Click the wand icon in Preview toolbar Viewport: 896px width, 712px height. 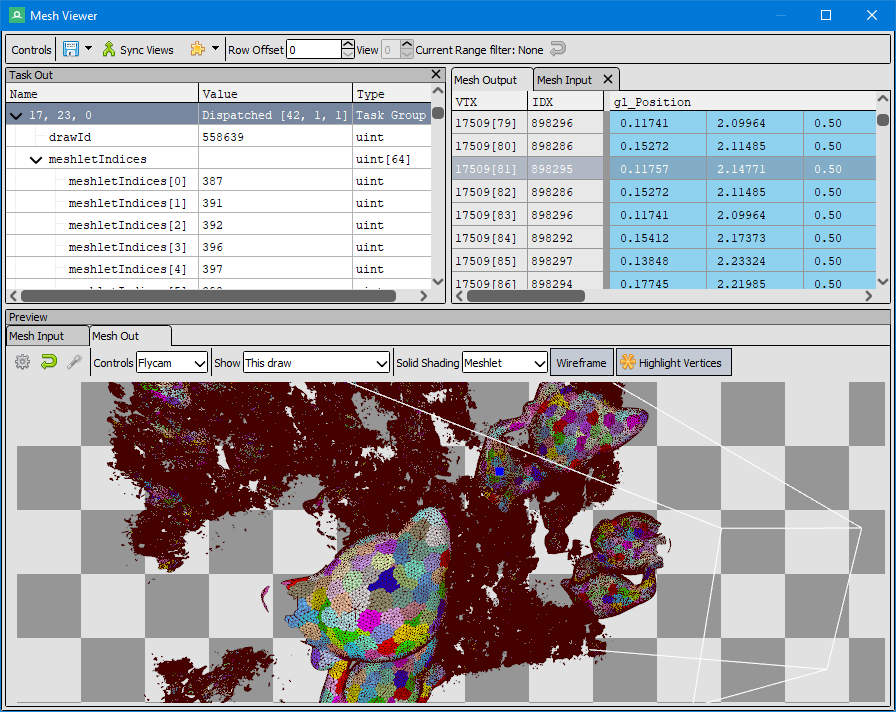tap(74, 363)
